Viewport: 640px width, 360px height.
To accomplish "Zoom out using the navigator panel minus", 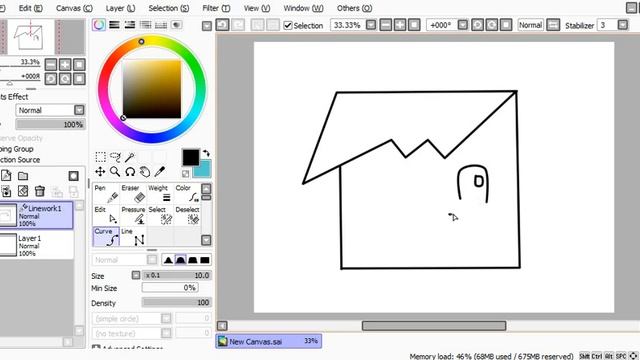I will coord(51,64).
